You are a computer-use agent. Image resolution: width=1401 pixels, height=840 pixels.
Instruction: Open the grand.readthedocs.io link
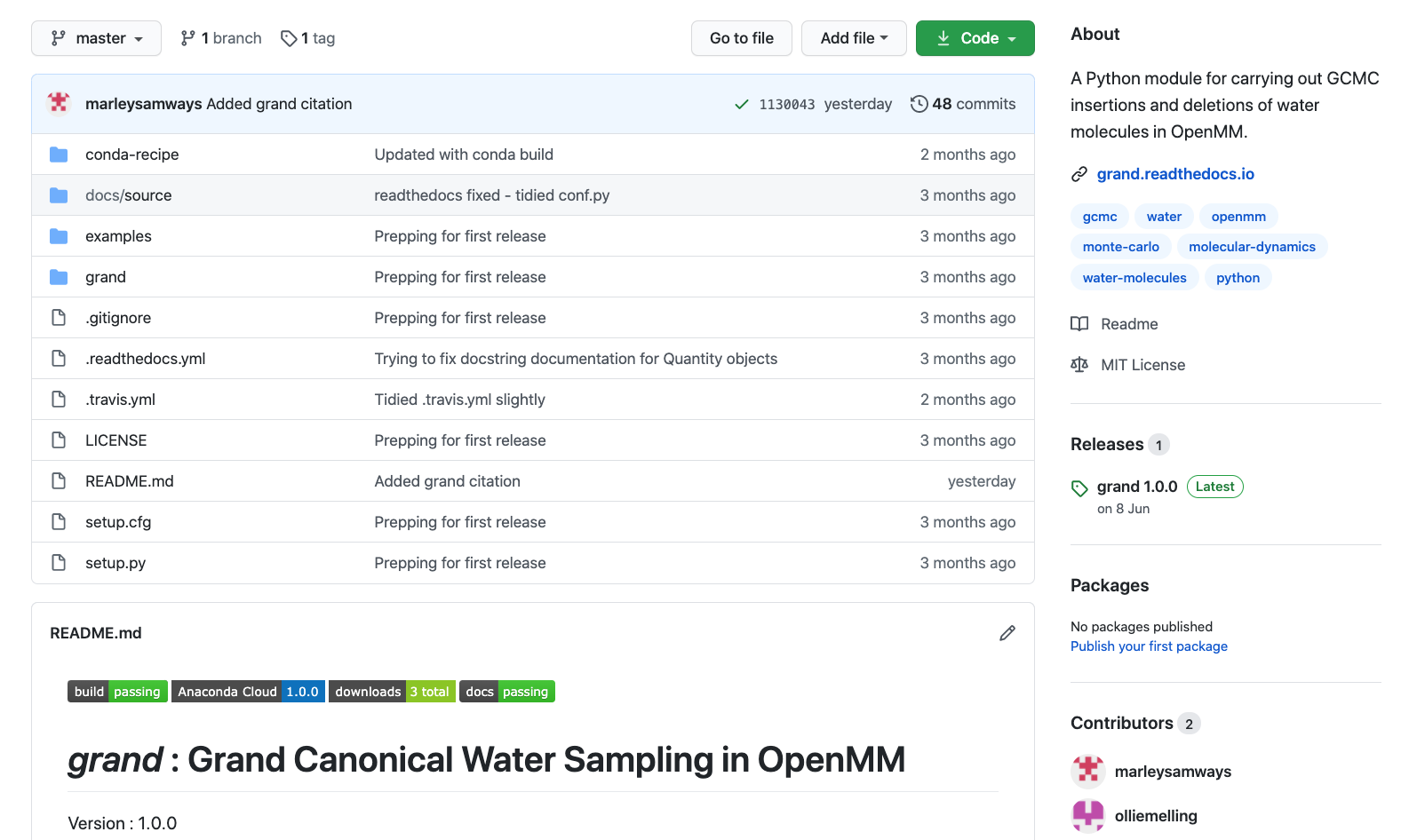point(1174,174)
